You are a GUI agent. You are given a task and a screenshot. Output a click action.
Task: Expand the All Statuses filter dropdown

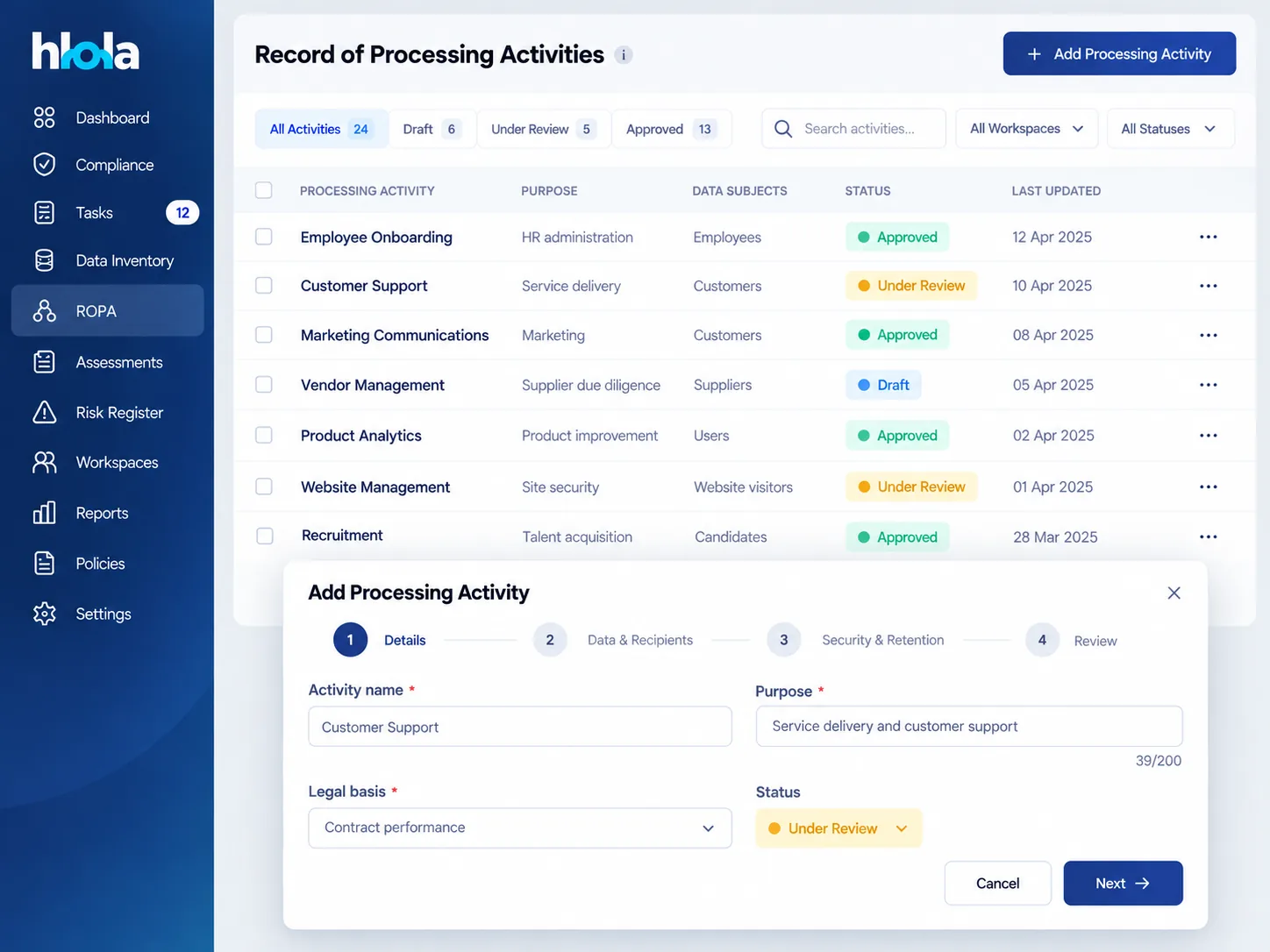(1170, 129)
